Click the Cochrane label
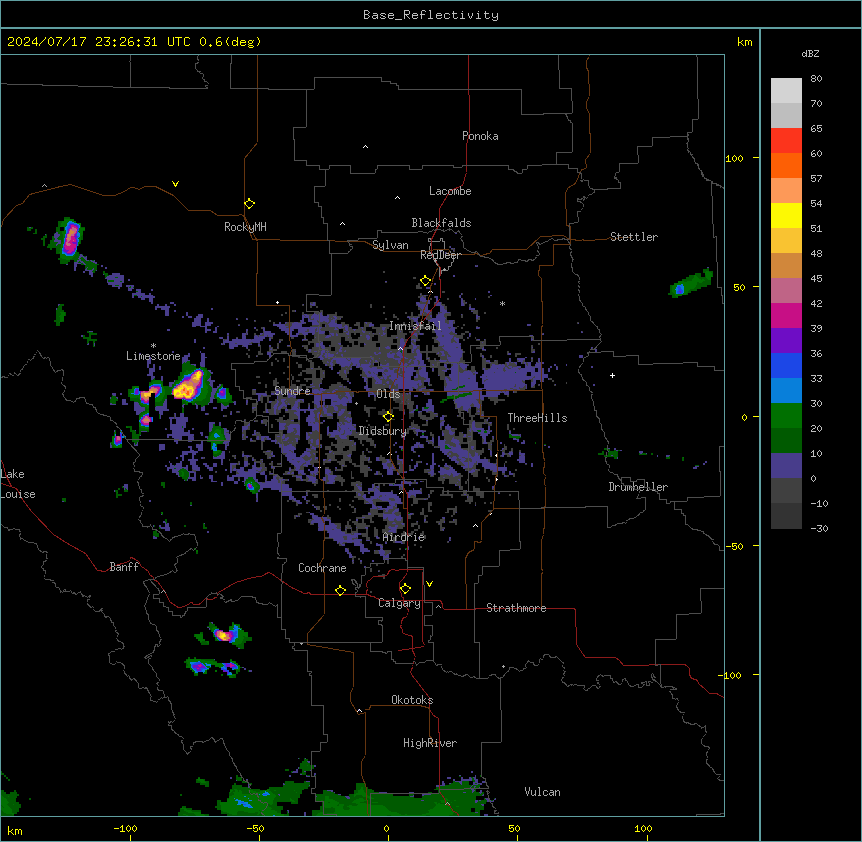This screenshot has width=862, height=842. (323, 568)
